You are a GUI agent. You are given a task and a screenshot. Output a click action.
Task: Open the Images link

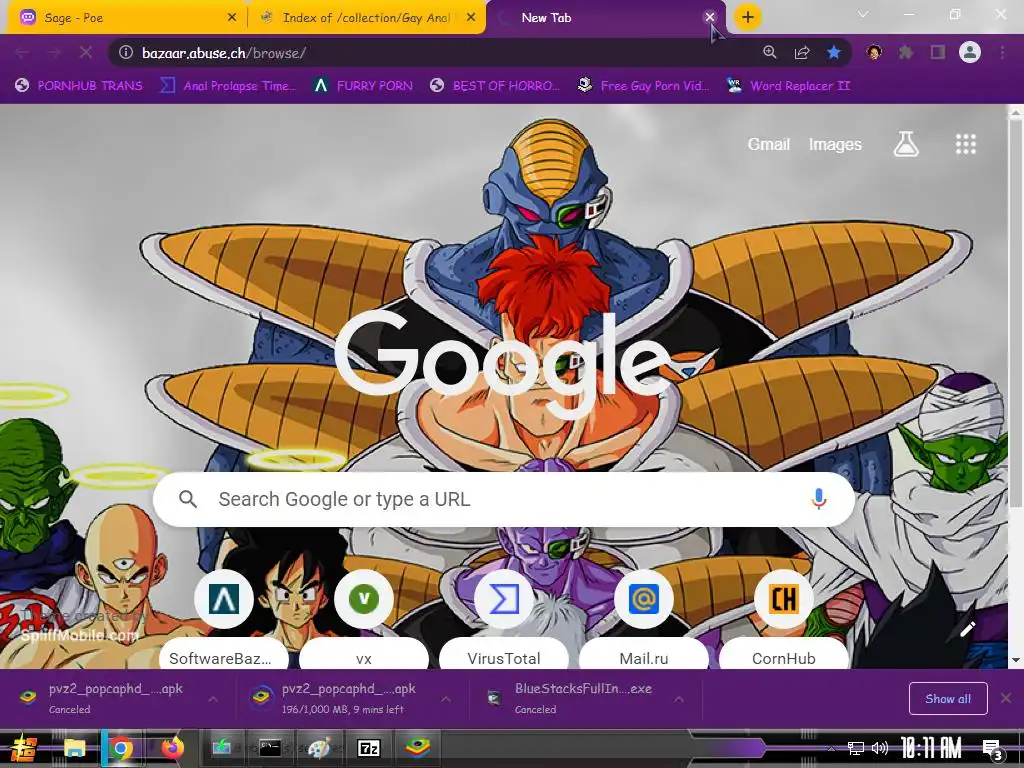[835, 144]
